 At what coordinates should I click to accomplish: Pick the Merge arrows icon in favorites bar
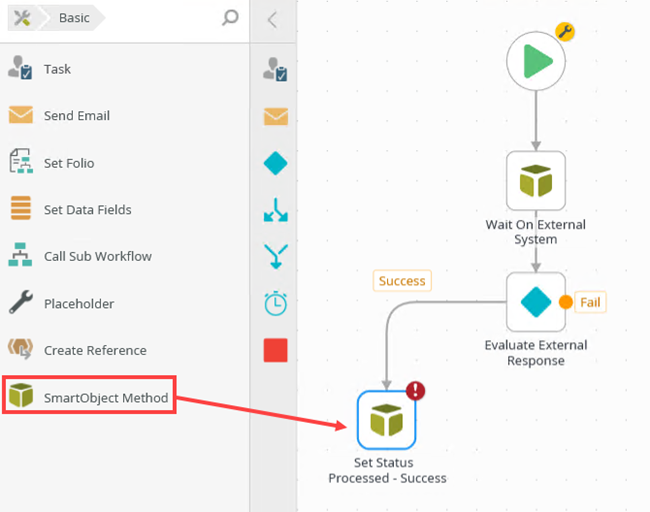[x=276, y=257]
